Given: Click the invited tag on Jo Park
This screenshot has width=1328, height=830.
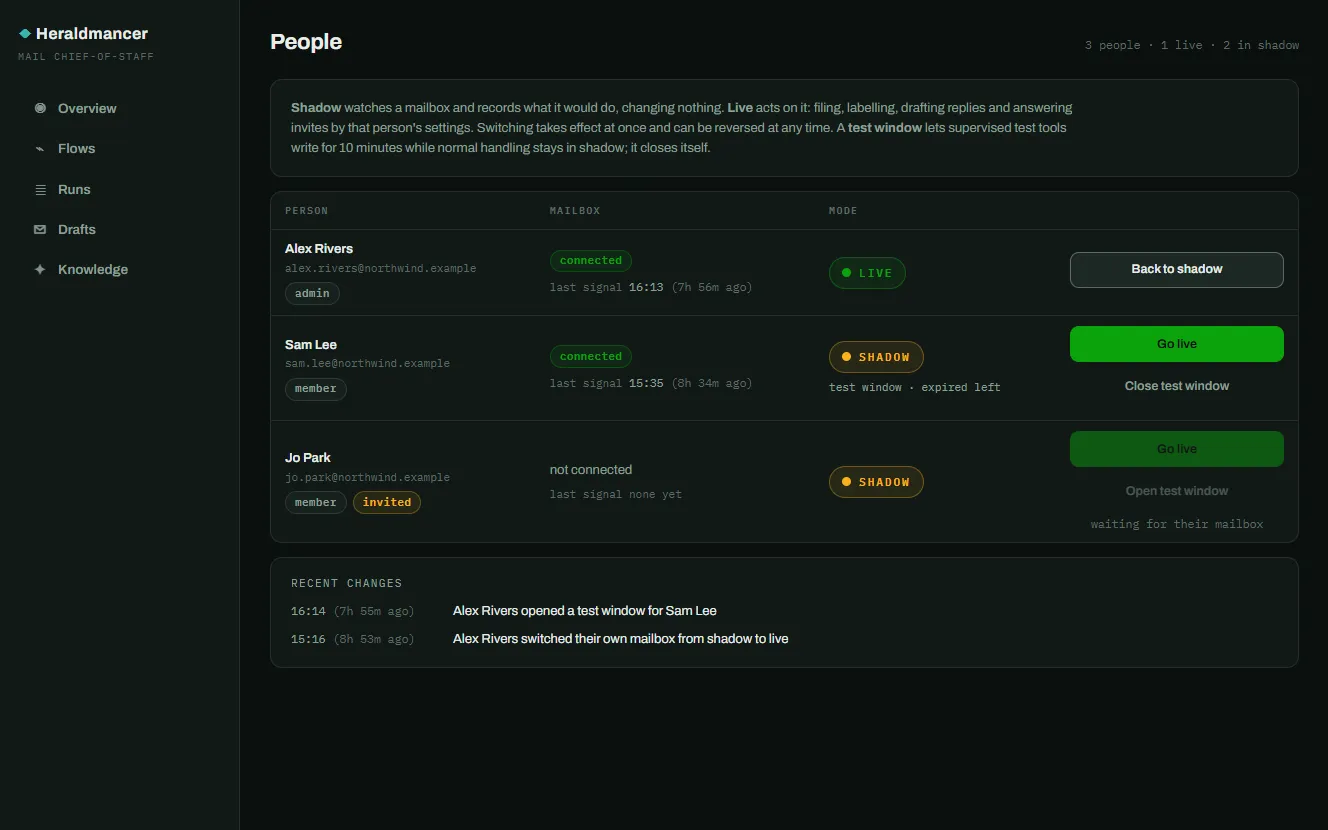Looking at the screenshot, I should point(387,503).
